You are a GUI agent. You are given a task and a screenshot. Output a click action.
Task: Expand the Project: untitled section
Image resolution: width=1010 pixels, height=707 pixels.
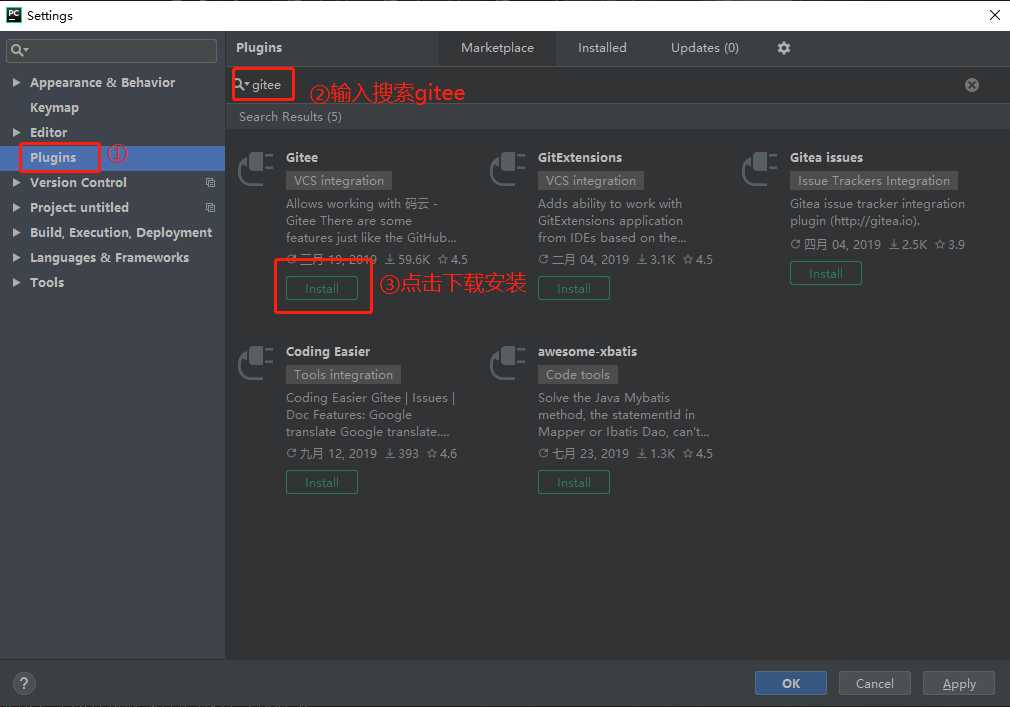16,207
